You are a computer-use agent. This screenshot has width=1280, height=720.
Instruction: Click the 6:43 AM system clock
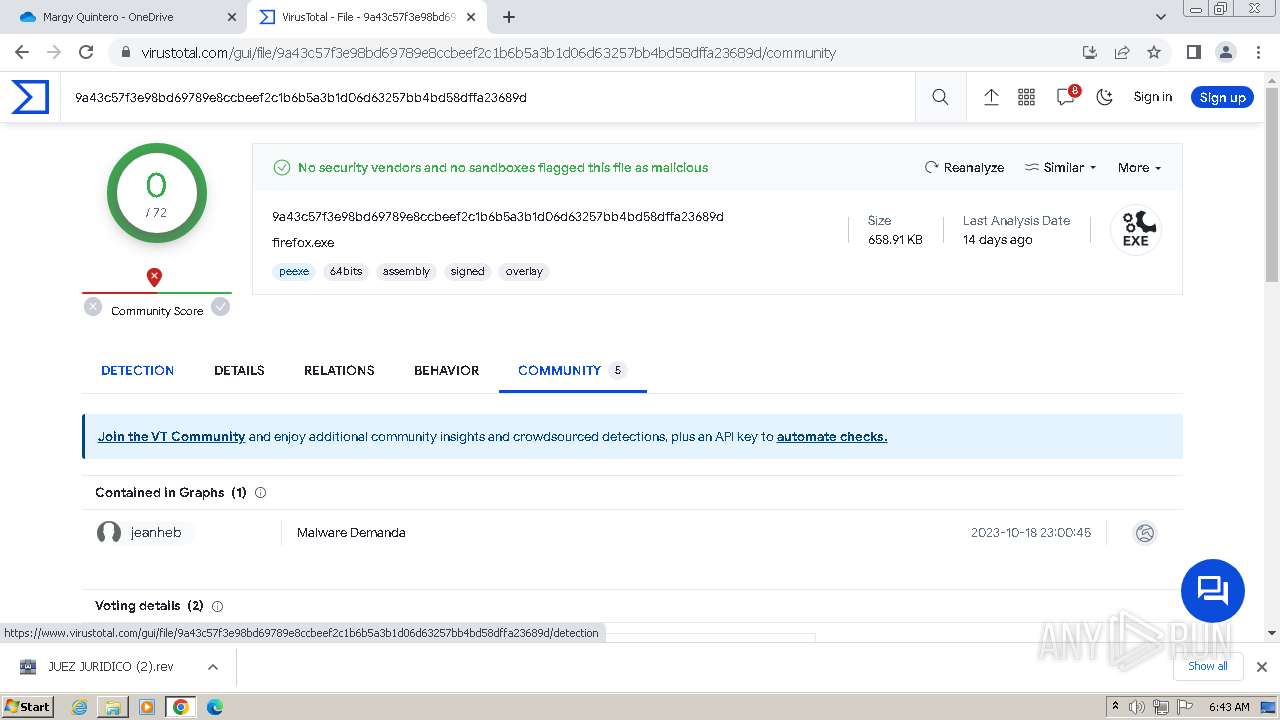pyautogui.click(x=1229, y=706)
